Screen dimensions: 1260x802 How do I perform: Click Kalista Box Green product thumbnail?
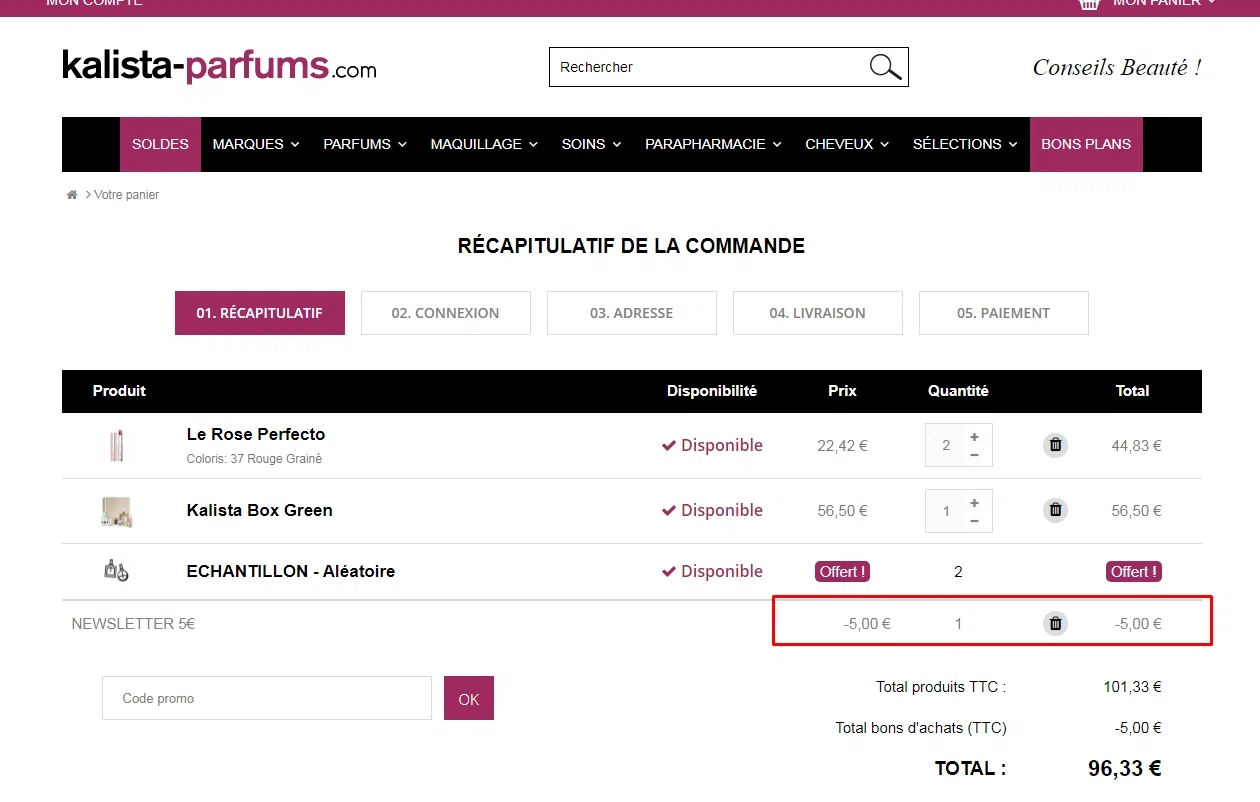point(117,511)
